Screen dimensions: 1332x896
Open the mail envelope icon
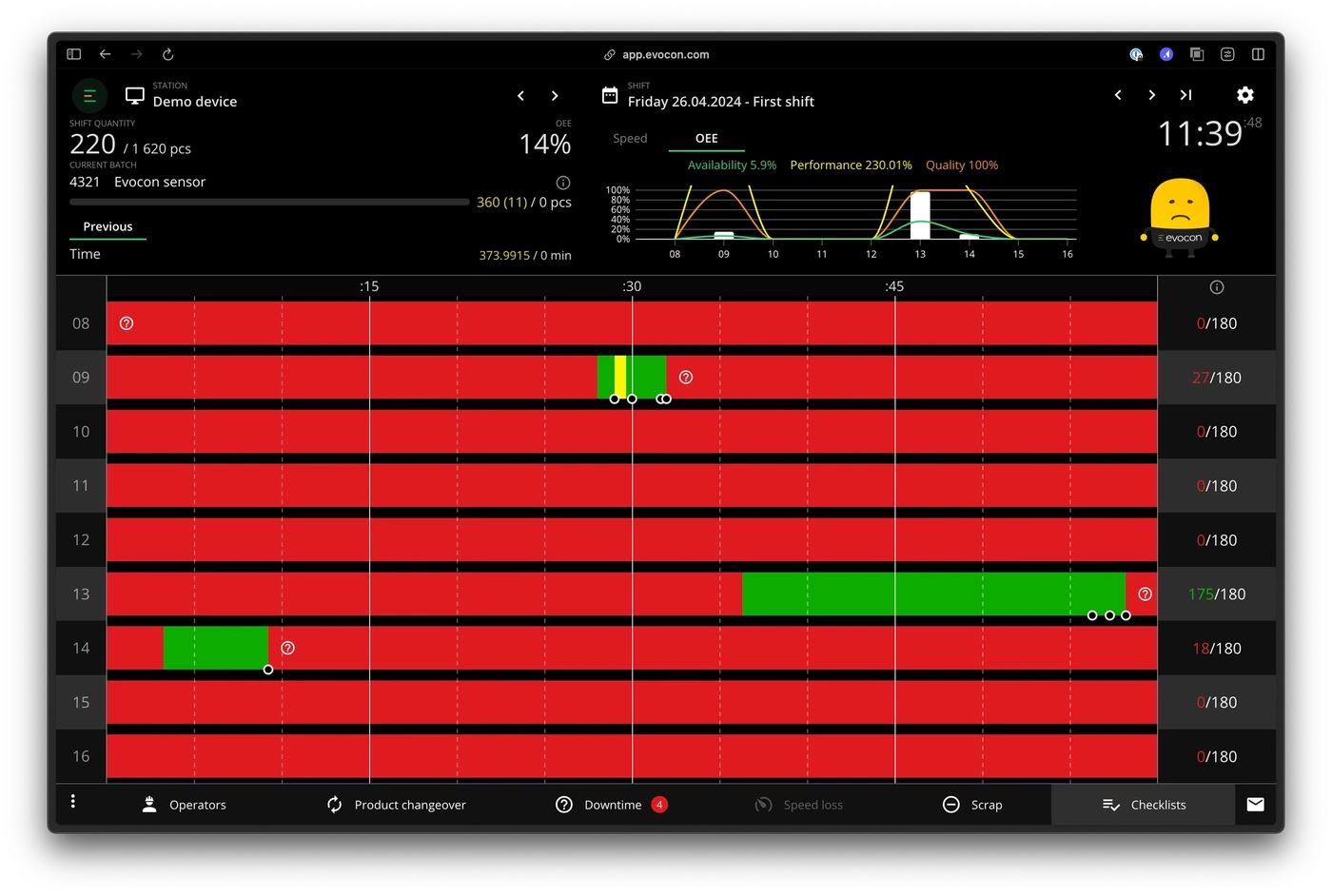click(1255, 805)
